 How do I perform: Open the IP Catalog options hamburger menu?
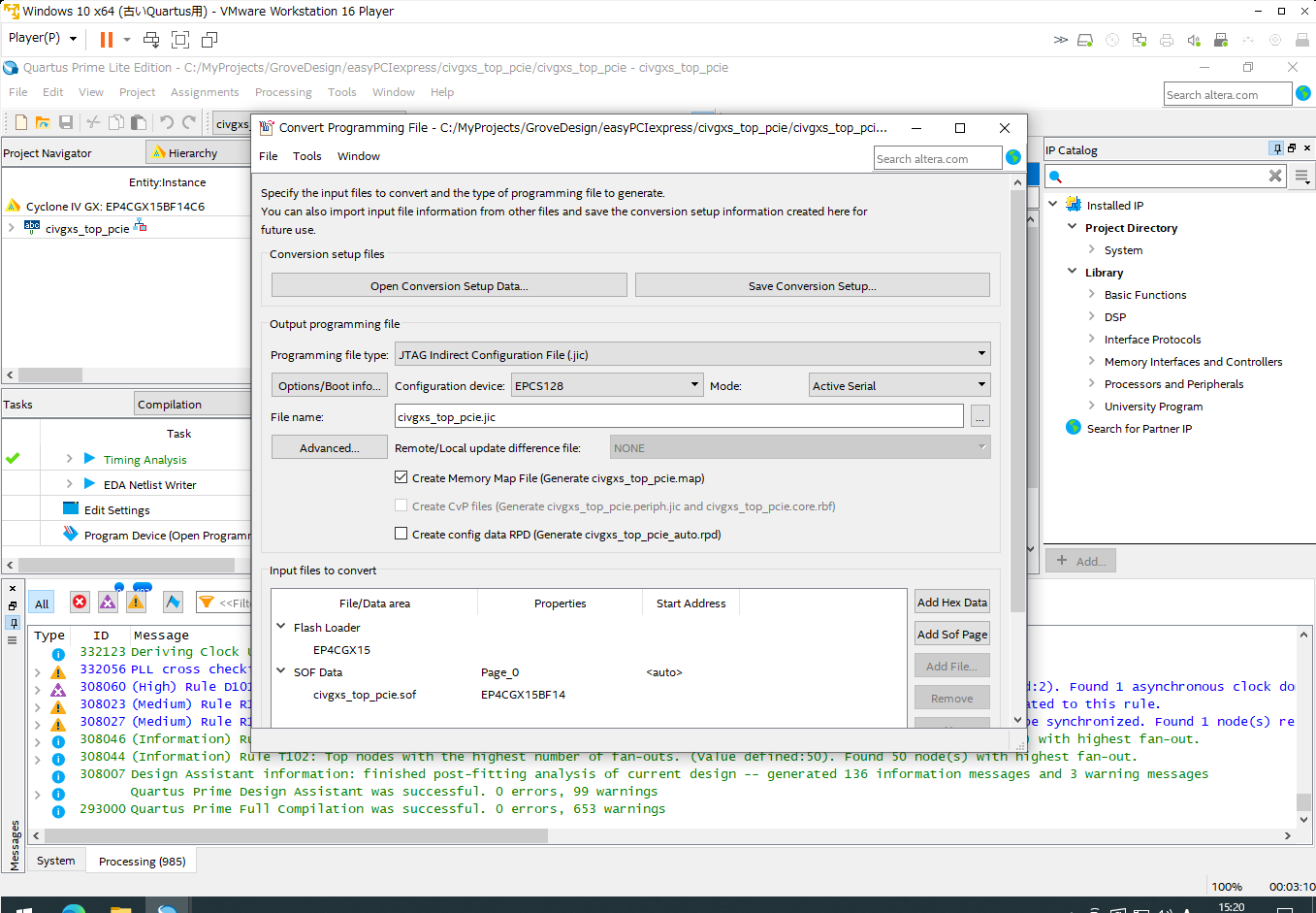(x=1302, y=177)
